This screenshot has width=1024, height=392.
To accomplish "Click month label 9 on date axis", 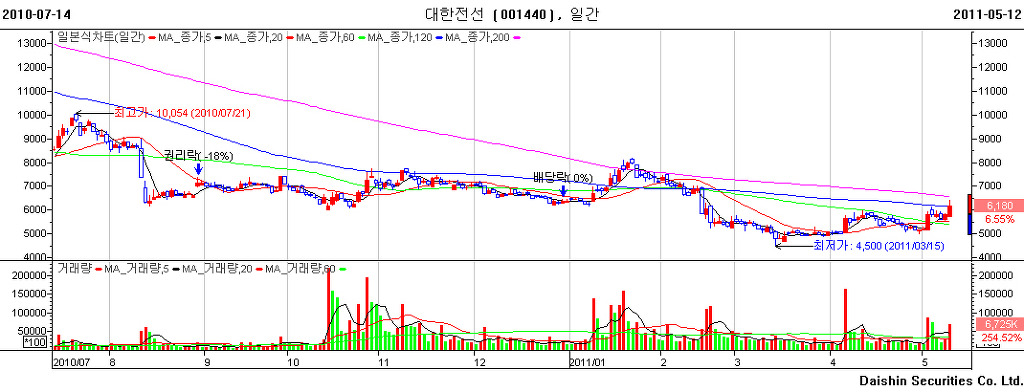I will [x=207, y=362].
